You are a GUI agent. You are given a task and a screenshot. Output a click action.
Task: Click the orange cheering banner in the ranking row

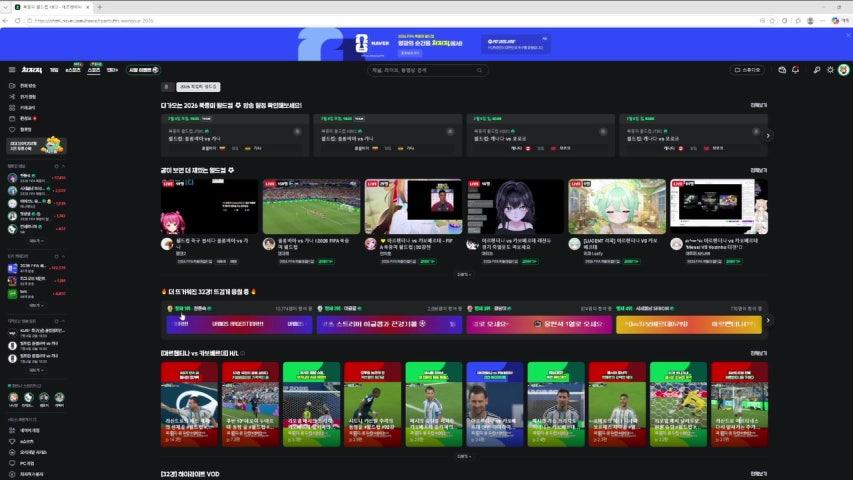pyautogui.click(x=689, y=324)
